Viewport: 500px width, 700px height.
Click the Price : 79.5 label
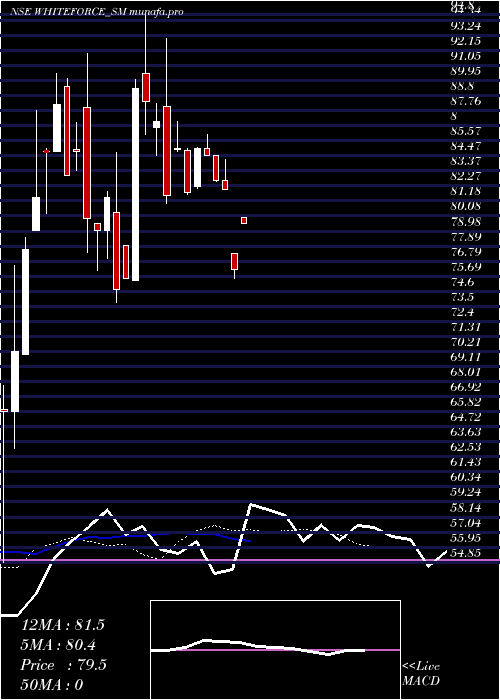[x=64, y=665]
